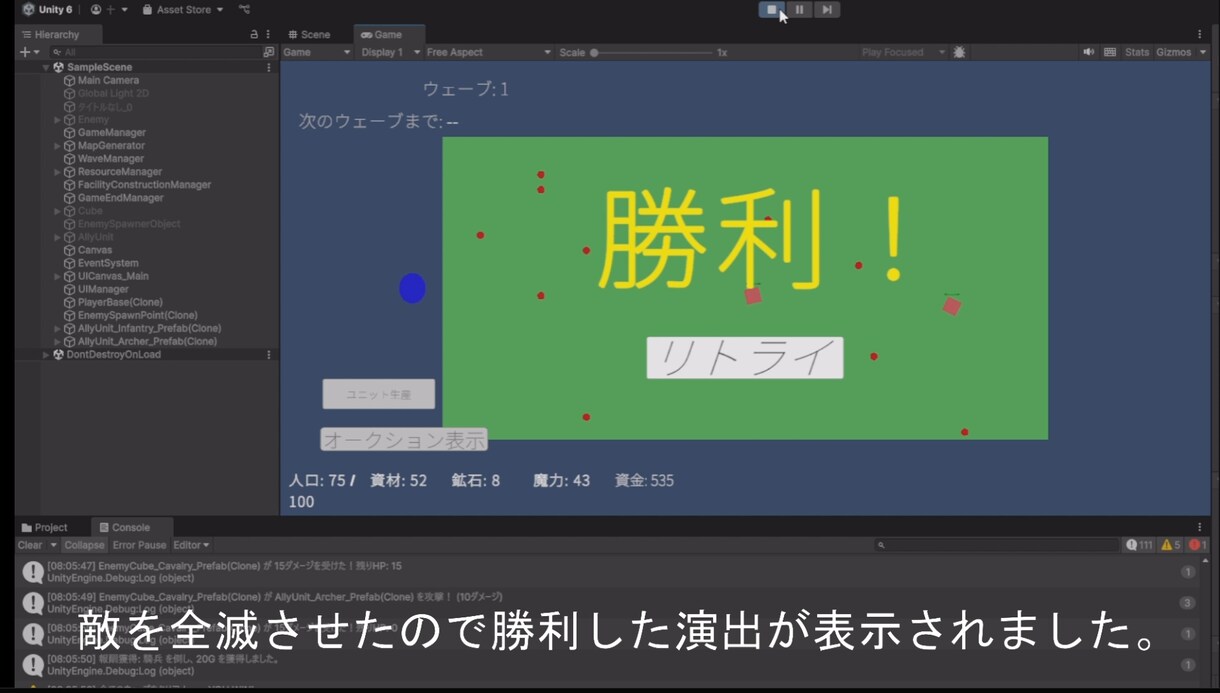The image size is (1220, 693).
Task: Toggle the Mute Audio speaker icon
Action: (x=1089, y=52)
